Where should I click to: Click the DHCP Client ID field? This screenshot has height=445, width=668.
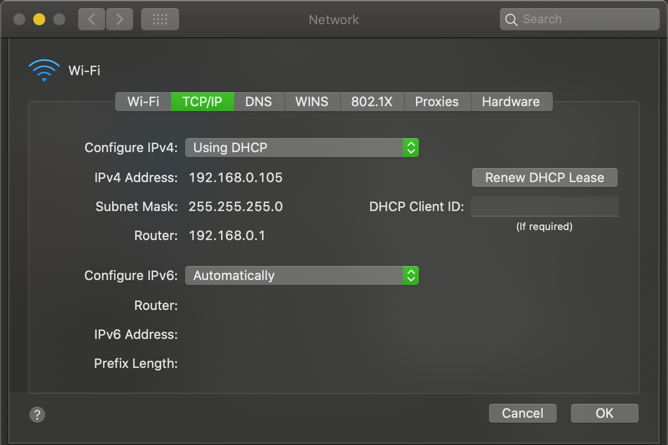coord(544,207)
